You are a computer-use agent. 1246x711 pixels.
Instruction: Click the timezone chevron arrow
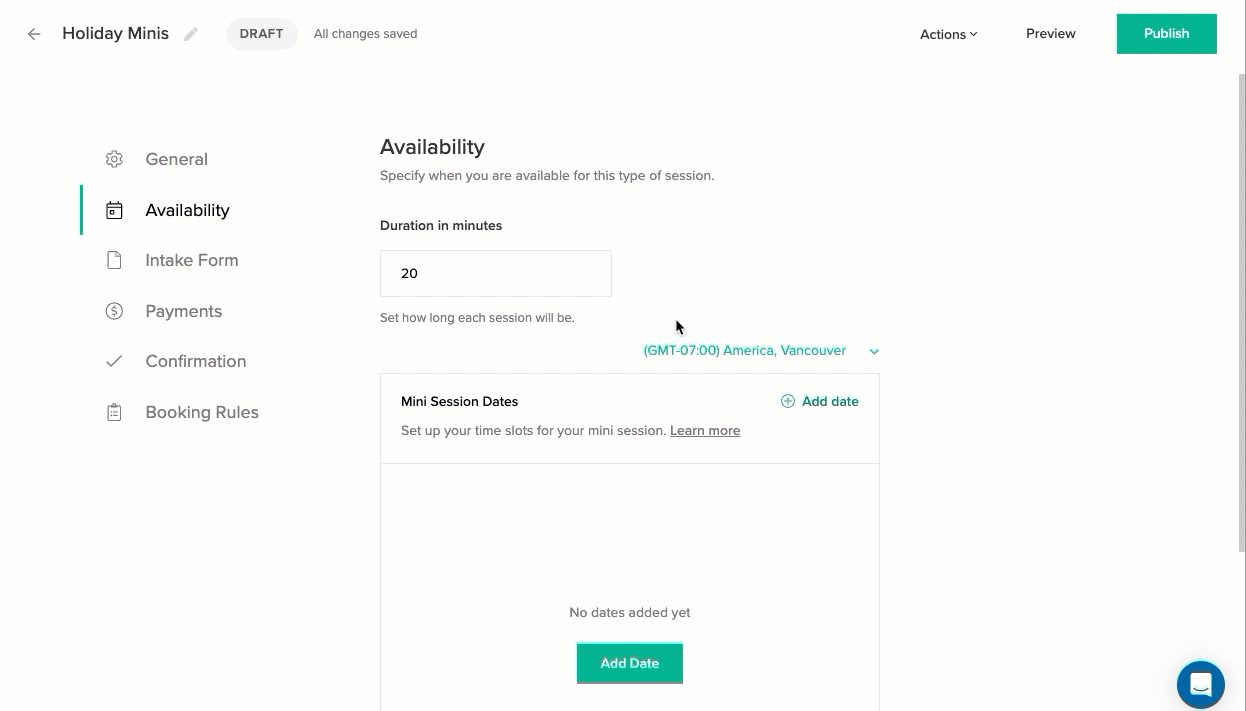(x=874, y=351)
